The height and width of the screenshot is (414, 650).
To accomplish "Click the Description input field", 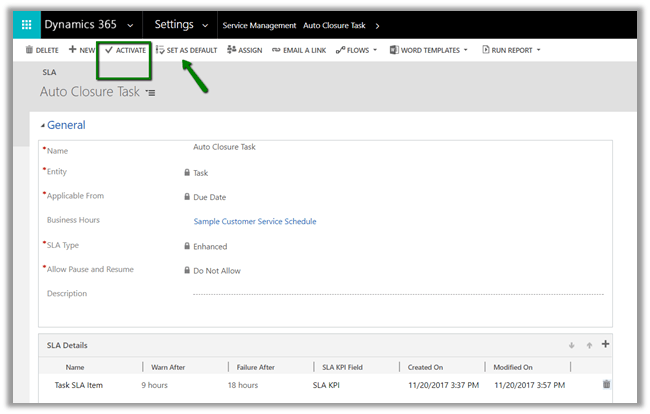I will tap(397, 294).
